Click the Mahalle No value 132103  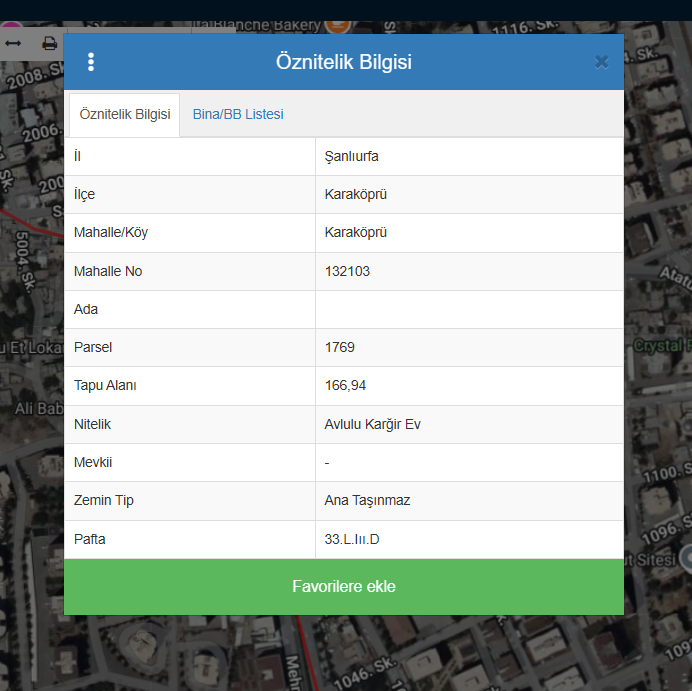(x=347, y=271)
